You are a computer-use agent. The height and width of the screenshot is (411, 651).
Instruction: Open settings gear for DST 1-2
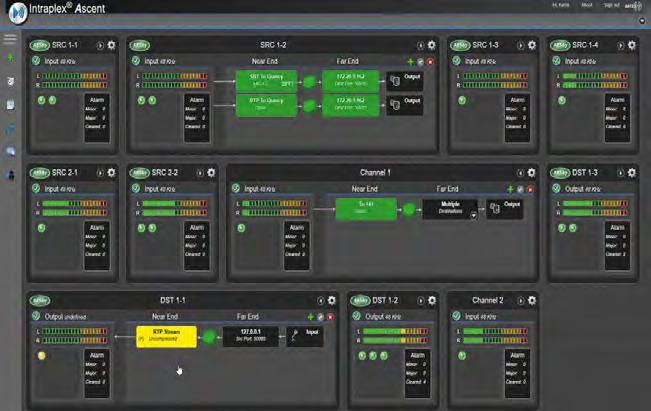432,300
